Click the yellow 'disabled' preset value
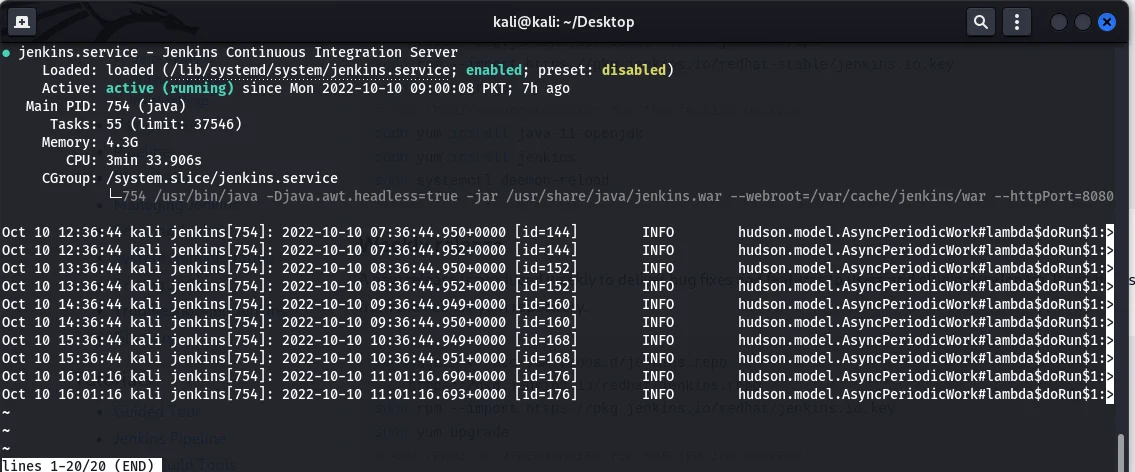The width and height of the screenshot is (1135, 472). click(633, 70)
